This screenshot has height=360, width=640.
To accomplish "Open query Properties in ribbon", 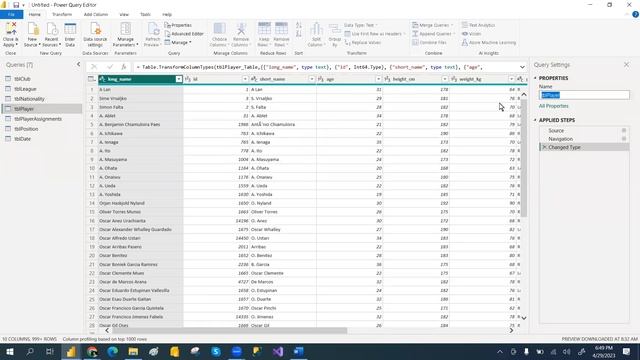I will (178, 25).
